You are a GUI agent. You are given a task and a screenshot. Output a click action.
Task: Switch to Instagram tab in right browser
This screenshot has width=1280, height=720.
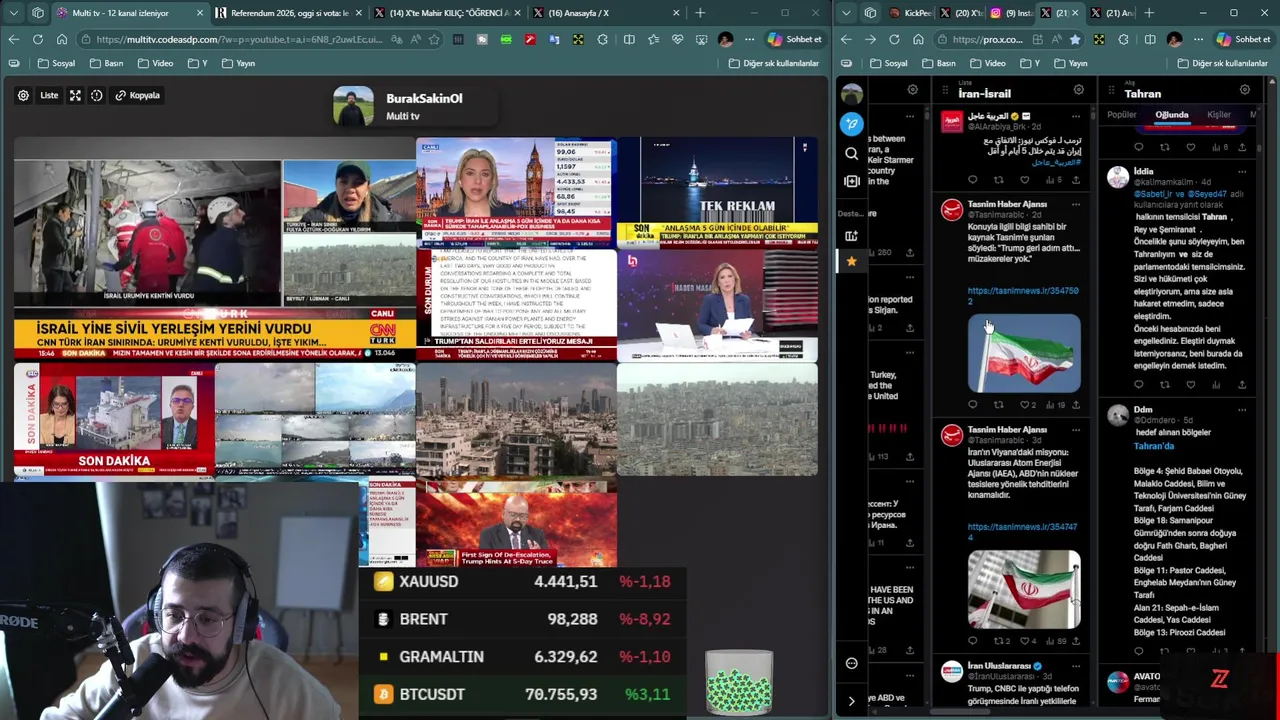[1012, 13]
